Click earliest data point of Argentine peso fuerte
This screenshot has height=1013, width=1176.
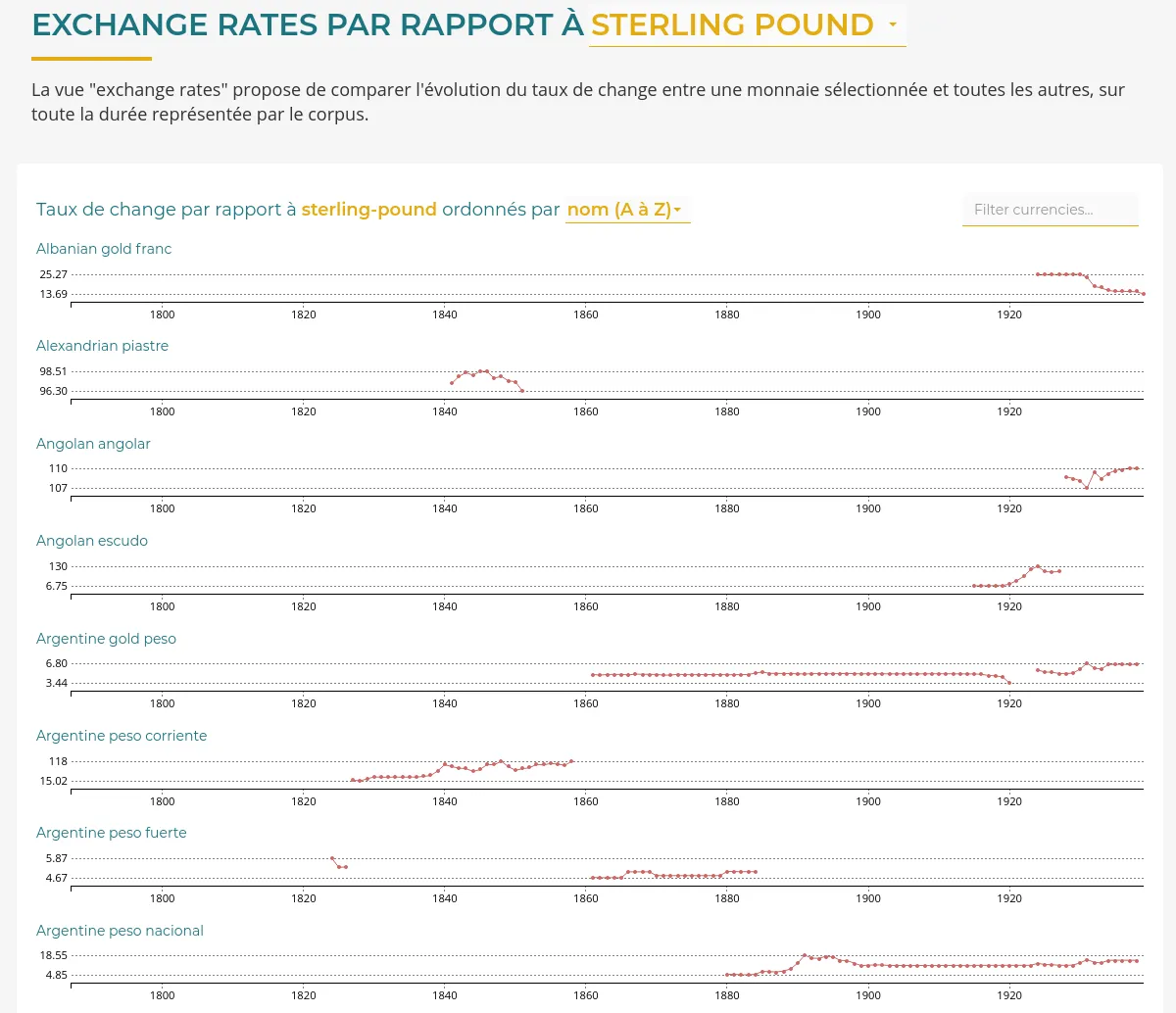332,858
